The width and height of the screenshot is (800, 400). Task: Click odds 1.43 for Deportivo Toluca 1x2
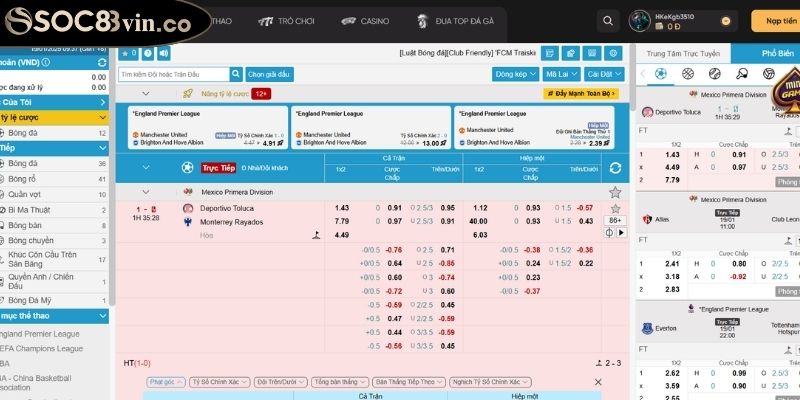(x=342, y=208)
